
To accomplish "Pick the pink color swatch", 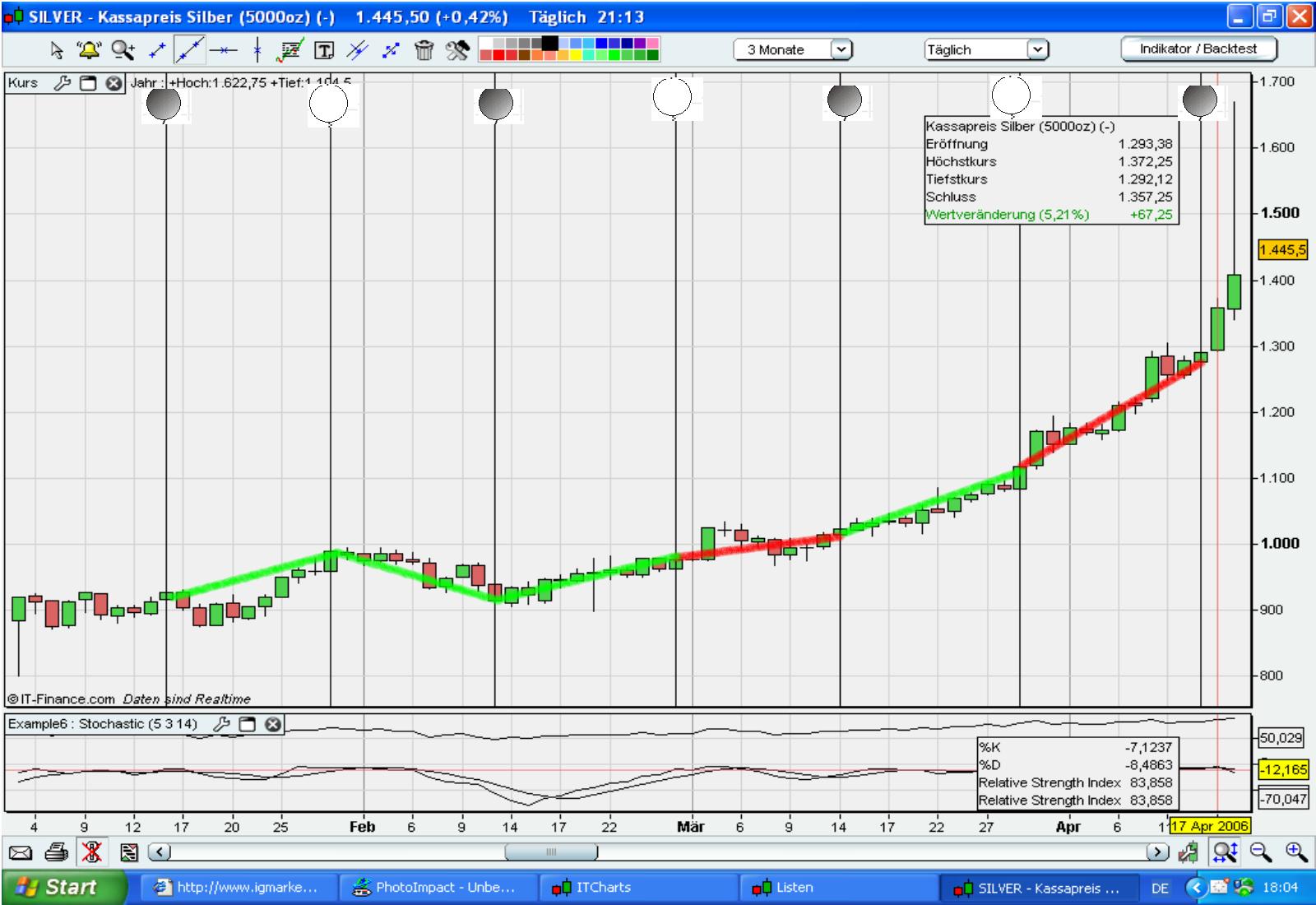I will coord(652,43).
